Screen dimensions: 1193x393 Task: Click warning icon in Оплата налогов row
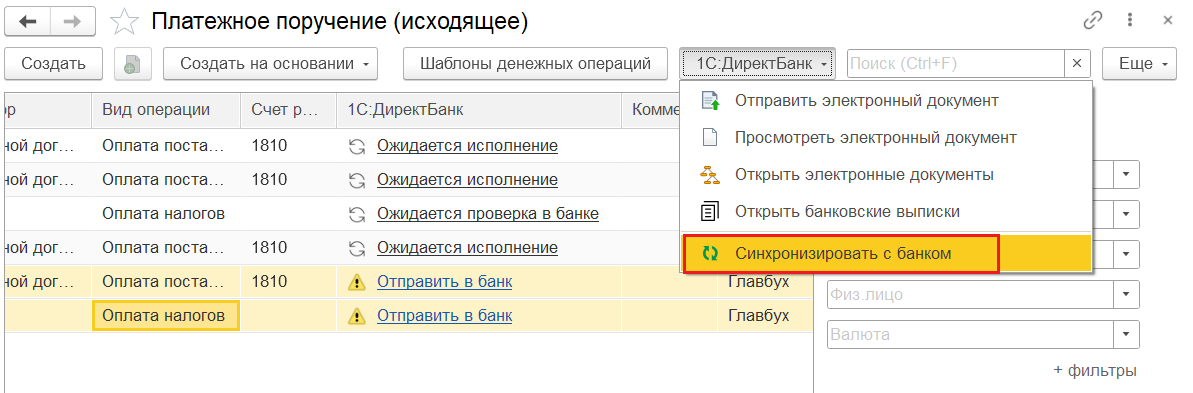356,315
